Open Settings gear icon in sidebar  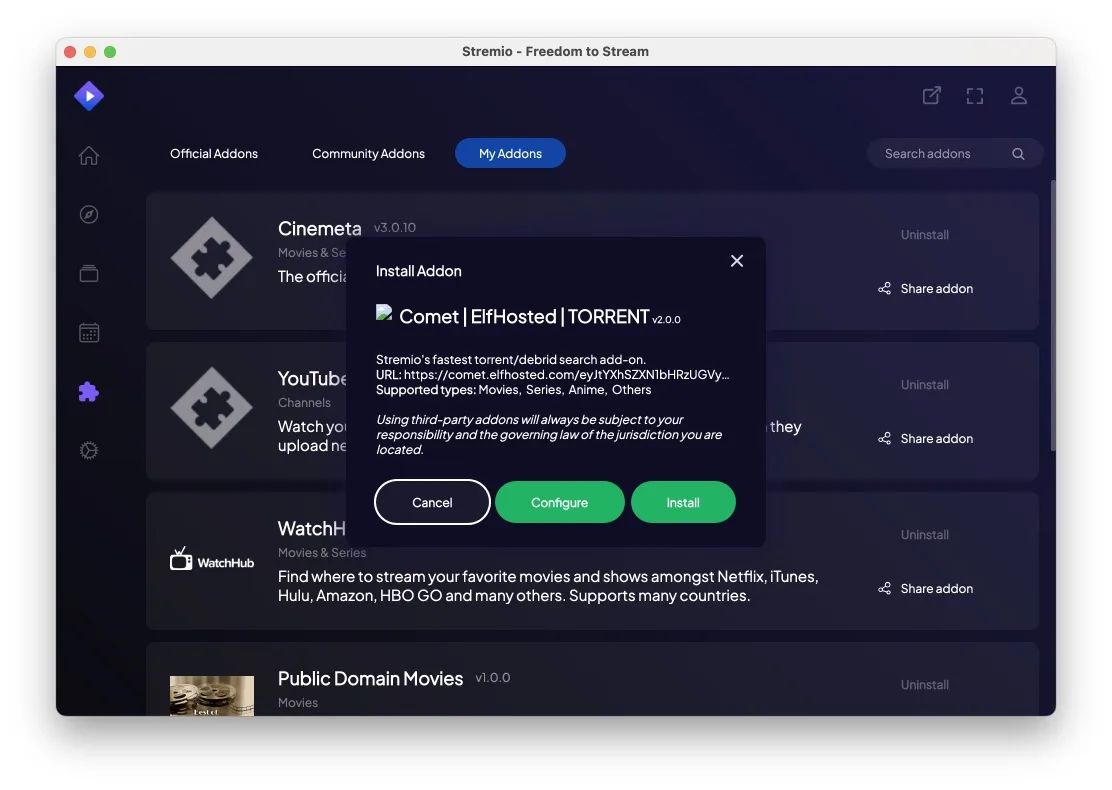[89, 451]
